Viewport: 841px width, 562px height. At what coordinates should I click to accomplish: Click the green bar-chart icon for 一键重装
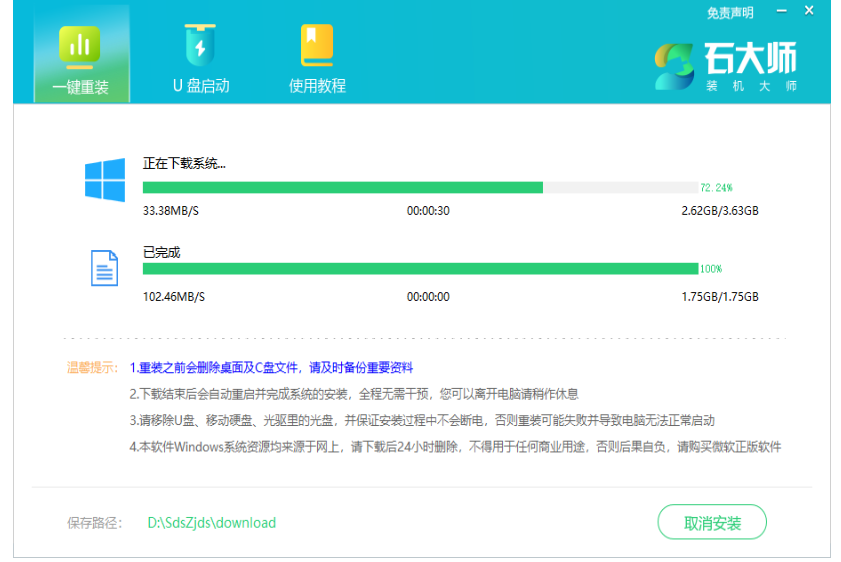80,46
